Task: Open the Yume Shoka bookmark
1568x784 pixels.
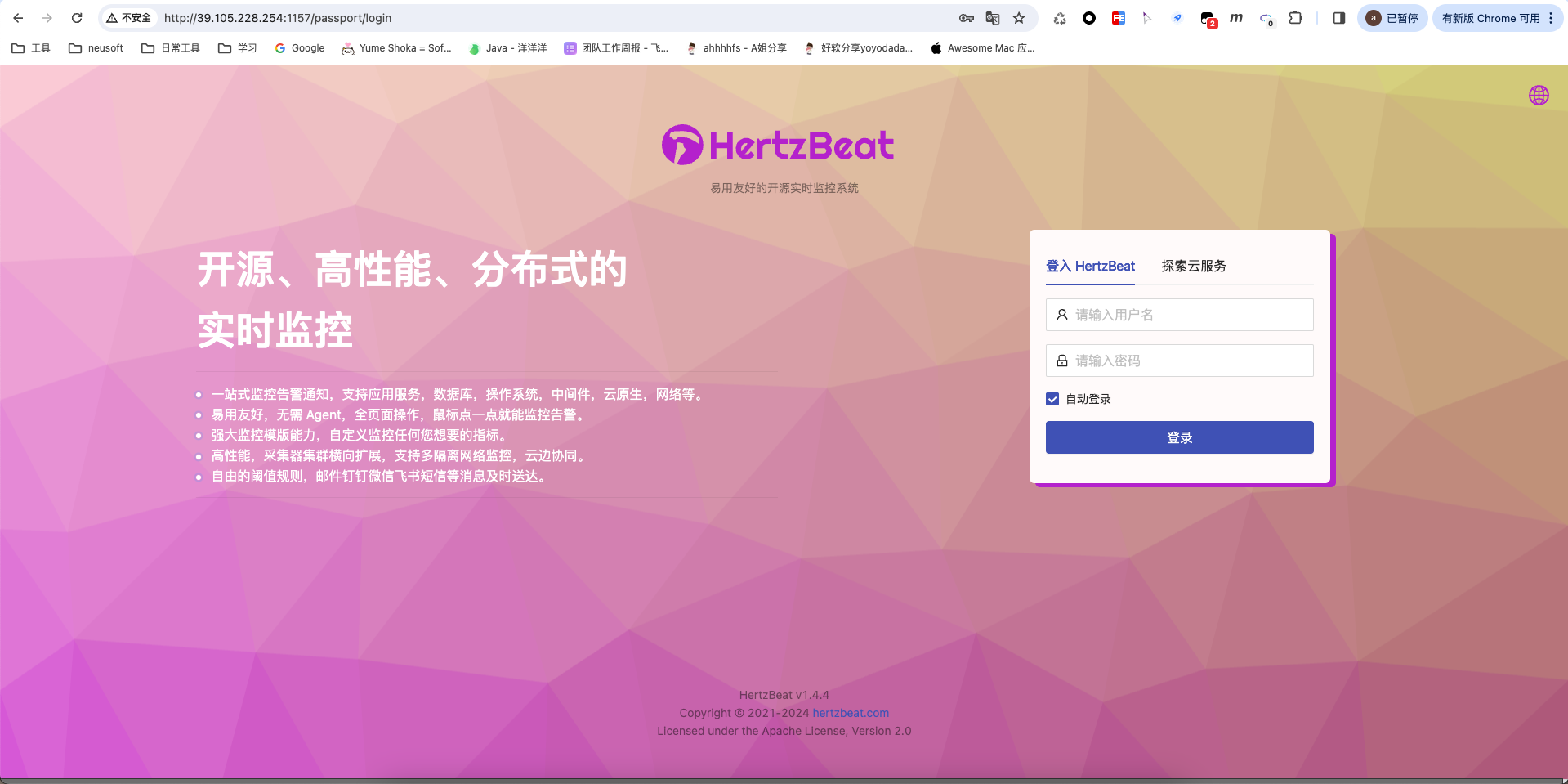Action: 397,48
